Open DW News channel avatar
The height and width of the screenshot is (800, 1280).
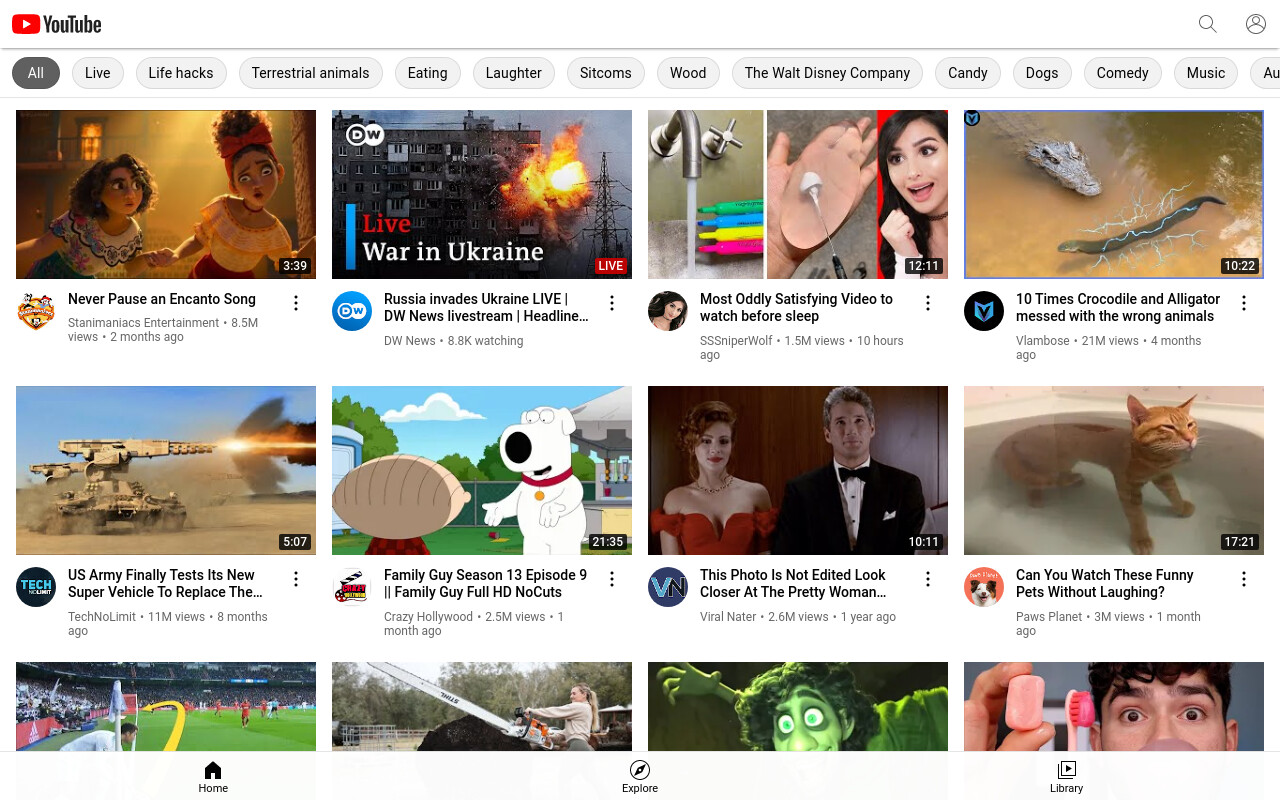point(352,311)
